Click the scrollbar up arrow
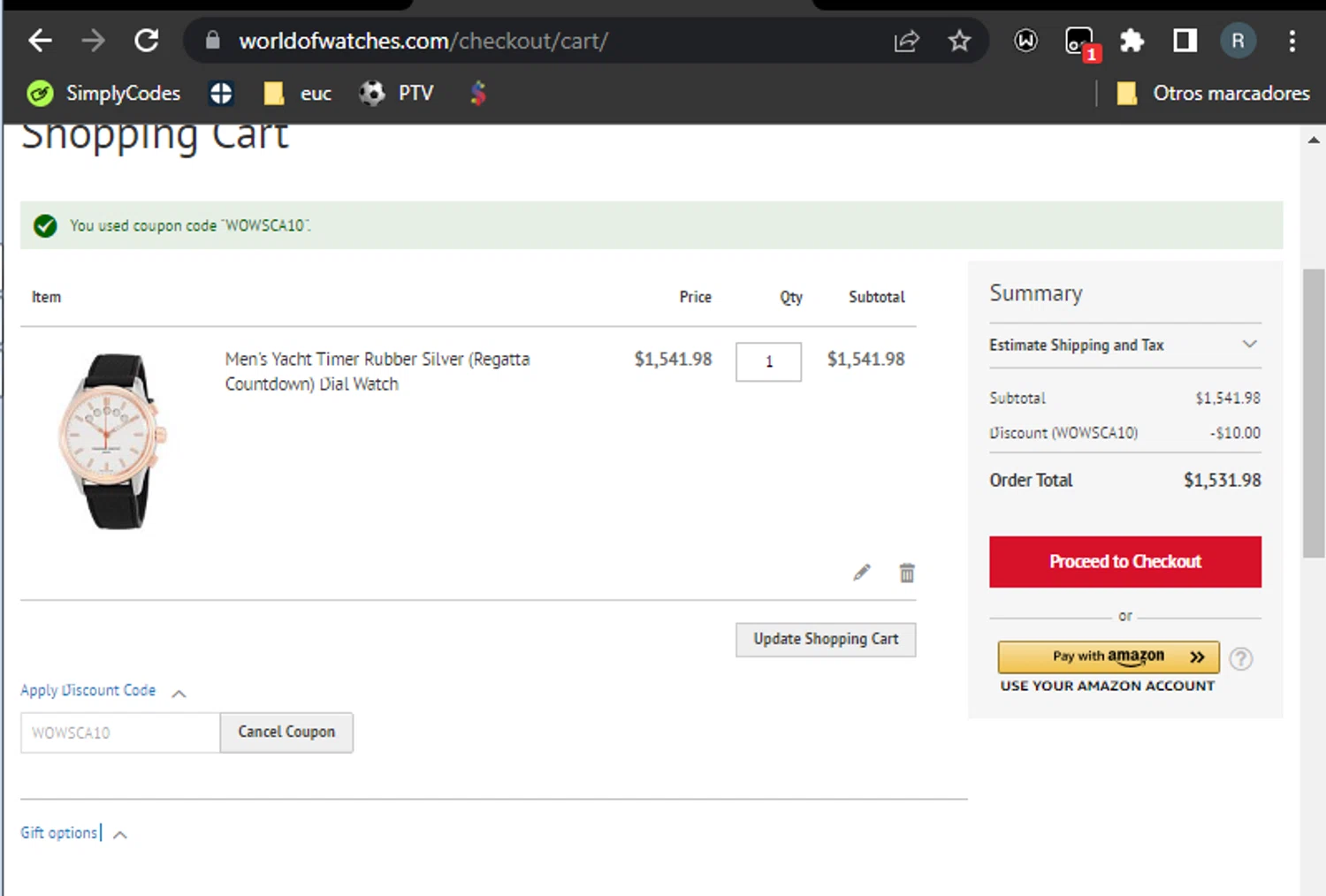Image resolution: width=1326 pixels, height=896 pixels. pos(1314,140)
